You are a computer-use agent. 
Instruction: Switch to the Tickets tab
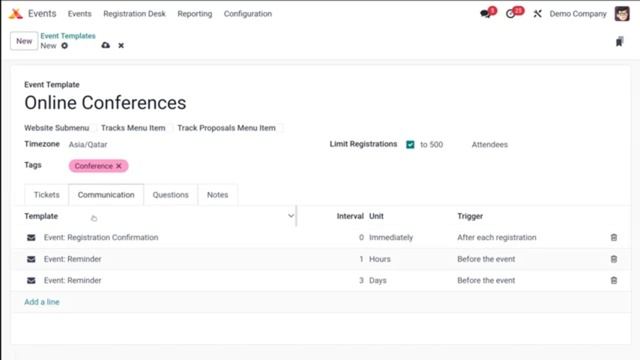[x=47, y=195]
